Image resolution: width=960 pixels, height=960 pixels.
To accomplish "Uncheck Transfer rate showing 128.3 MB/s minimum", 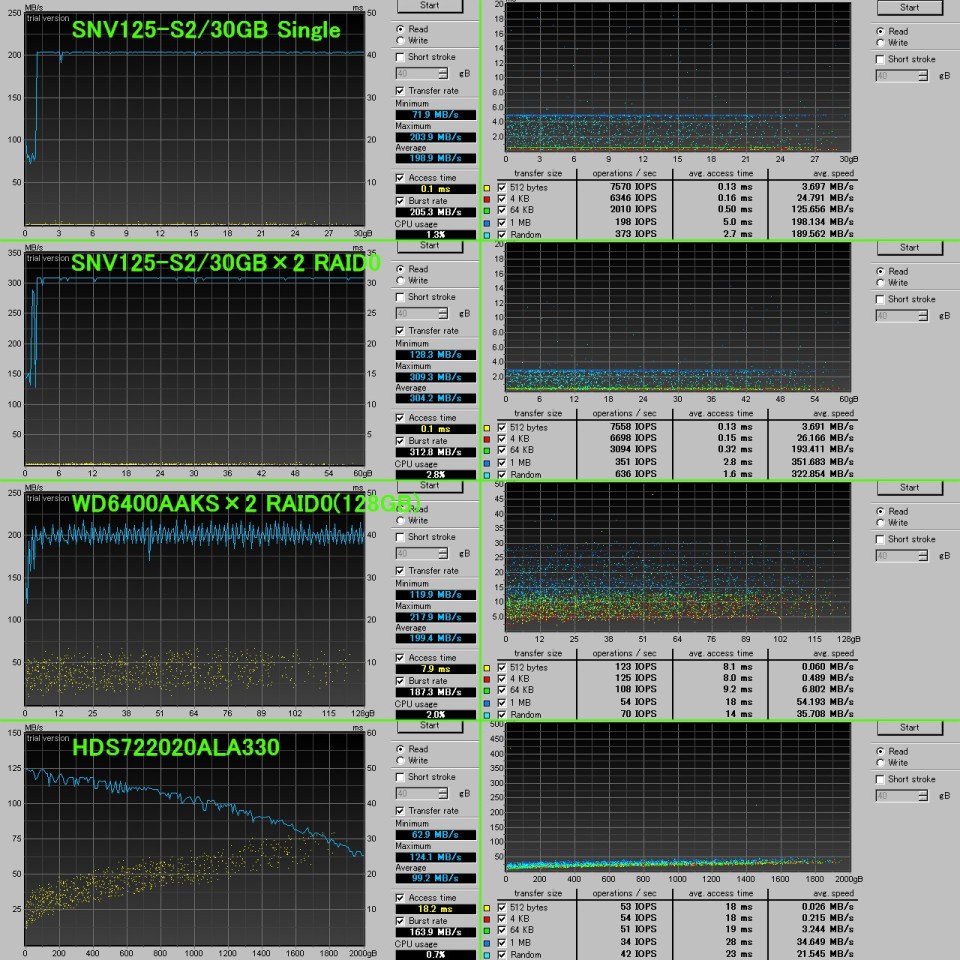I will tap(400, 331).
